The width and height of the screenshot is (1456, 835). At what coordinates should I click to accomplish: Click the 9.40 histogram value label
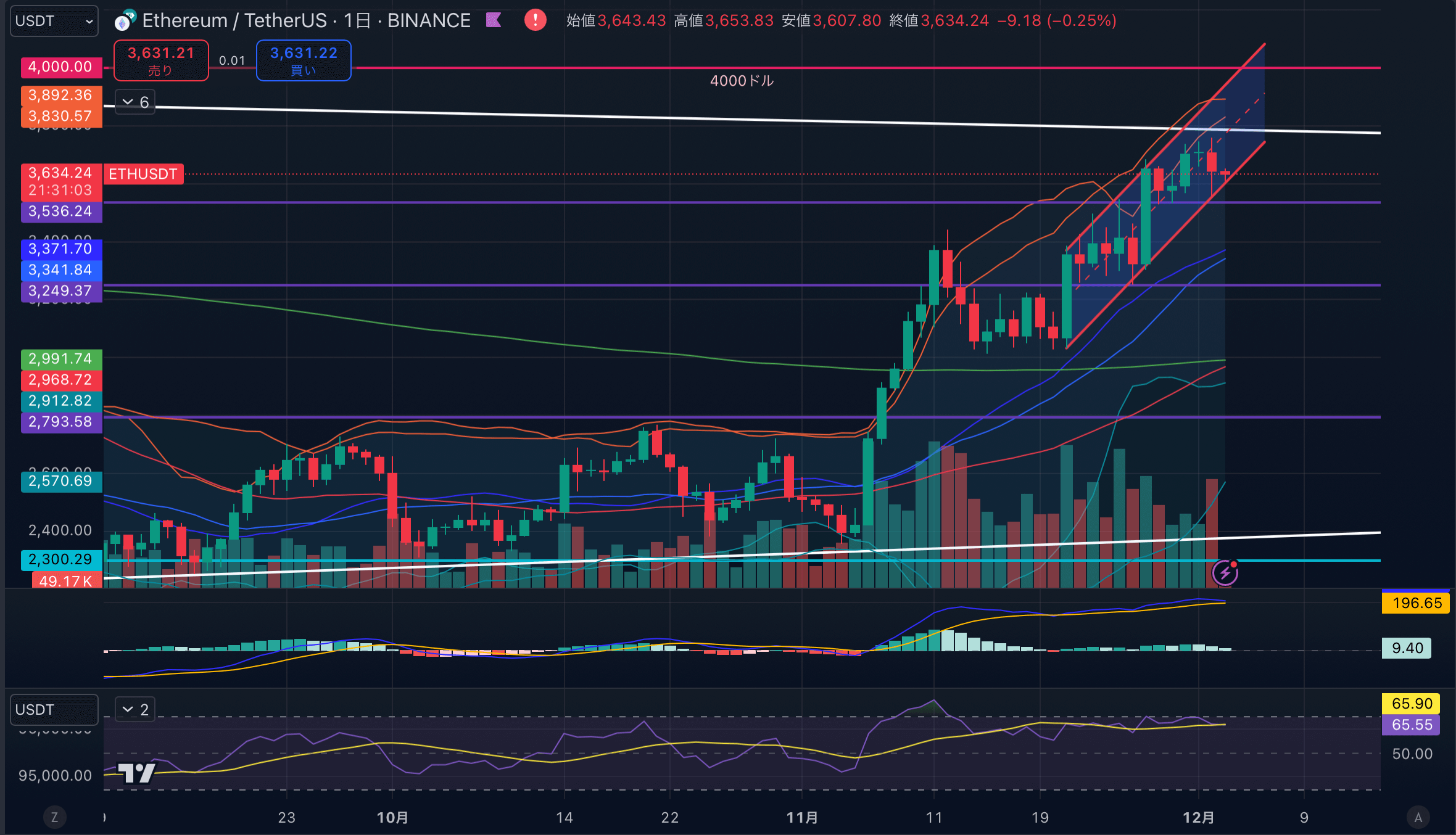(x=1407, y=648)
